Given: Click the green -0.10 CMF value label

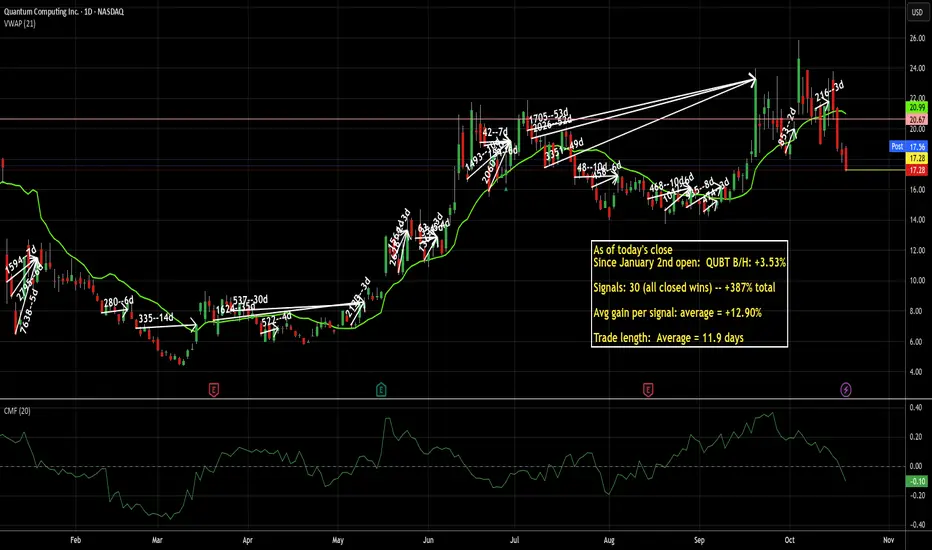Looking at the screenshot, I should [x=917, y=481].
